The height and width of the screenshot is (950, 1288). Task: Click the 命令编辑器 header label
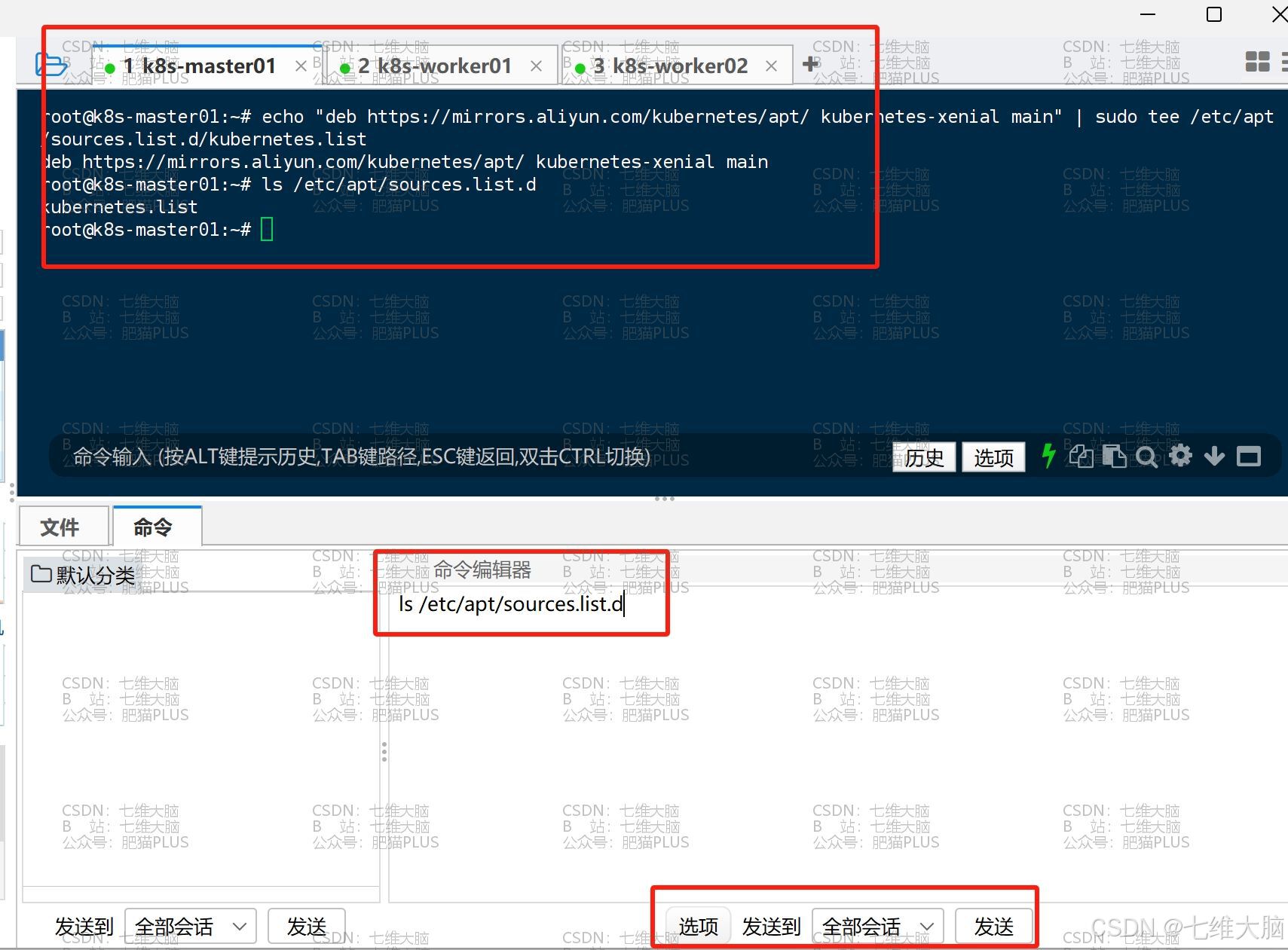point(482,570)
